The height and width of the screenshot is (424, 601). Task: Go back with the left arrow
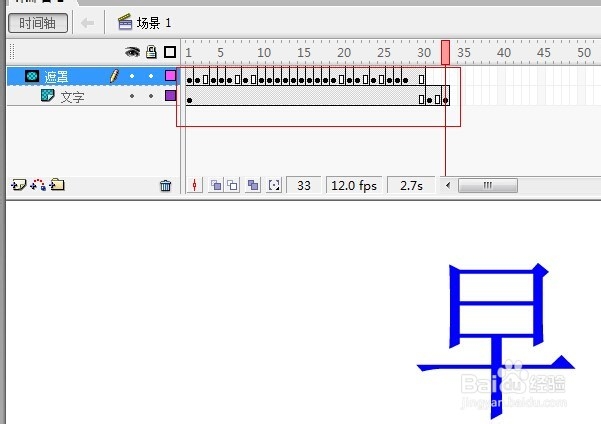coord(87,23)
